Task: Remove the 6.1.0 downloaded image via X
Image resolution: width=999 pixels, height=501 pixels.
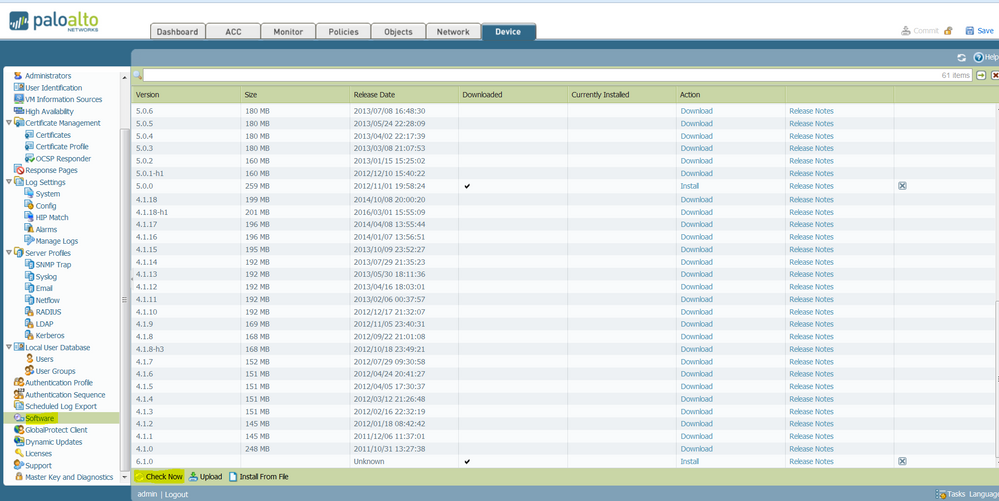Action: click(x=902, y=461)
